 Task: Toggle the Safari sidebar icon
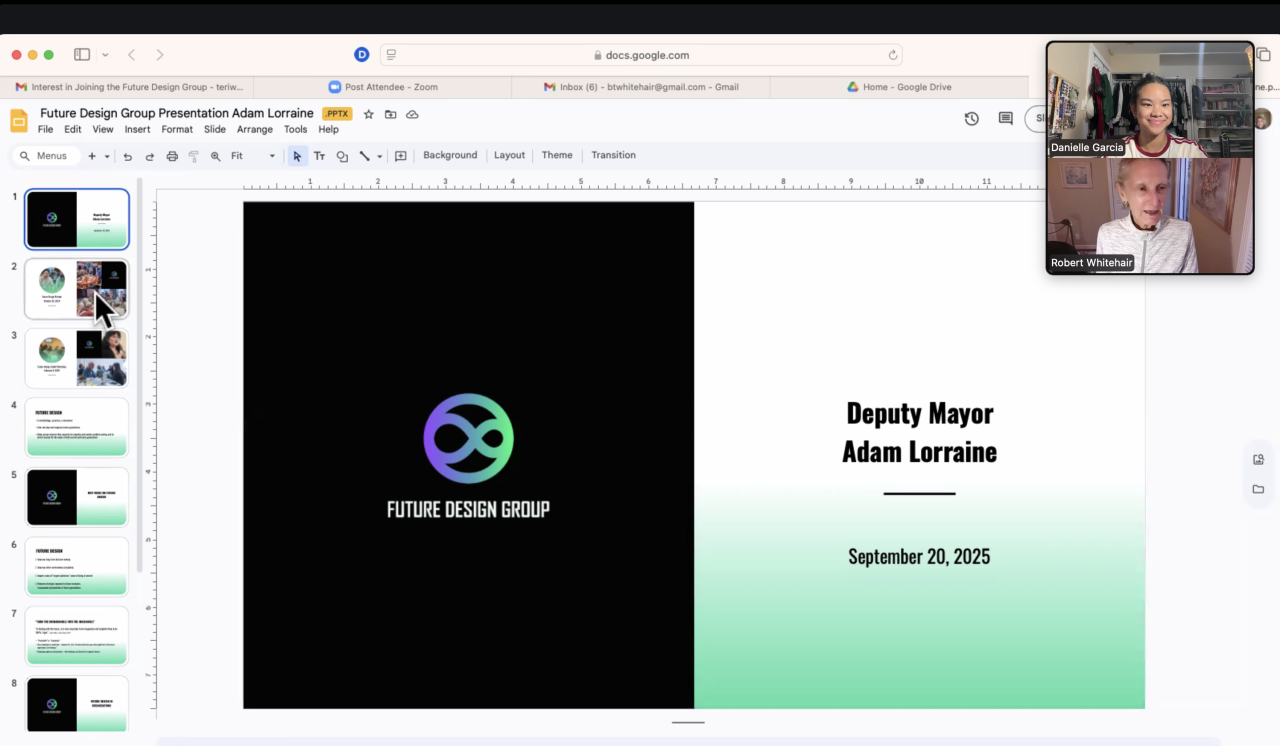coord(82,55)
